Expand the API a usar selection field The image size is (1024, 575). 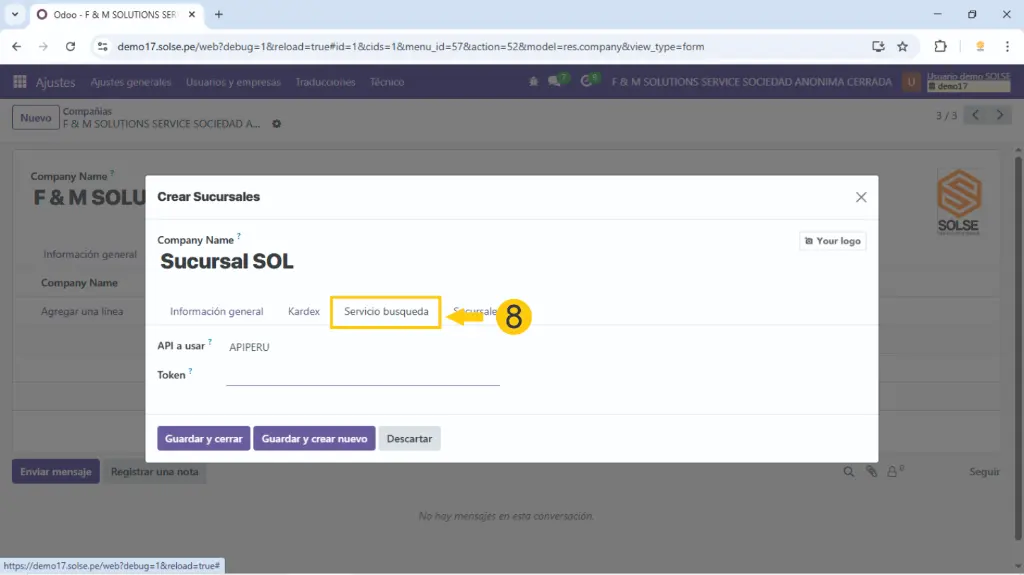pyautogui.click(x=362, y=347)
